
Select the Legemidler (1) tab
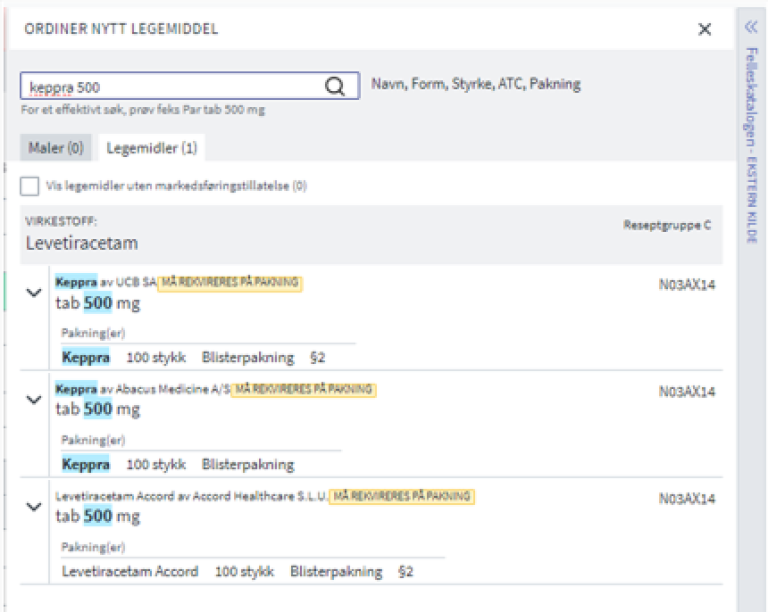pyautogui.click(x=152, y=147)
